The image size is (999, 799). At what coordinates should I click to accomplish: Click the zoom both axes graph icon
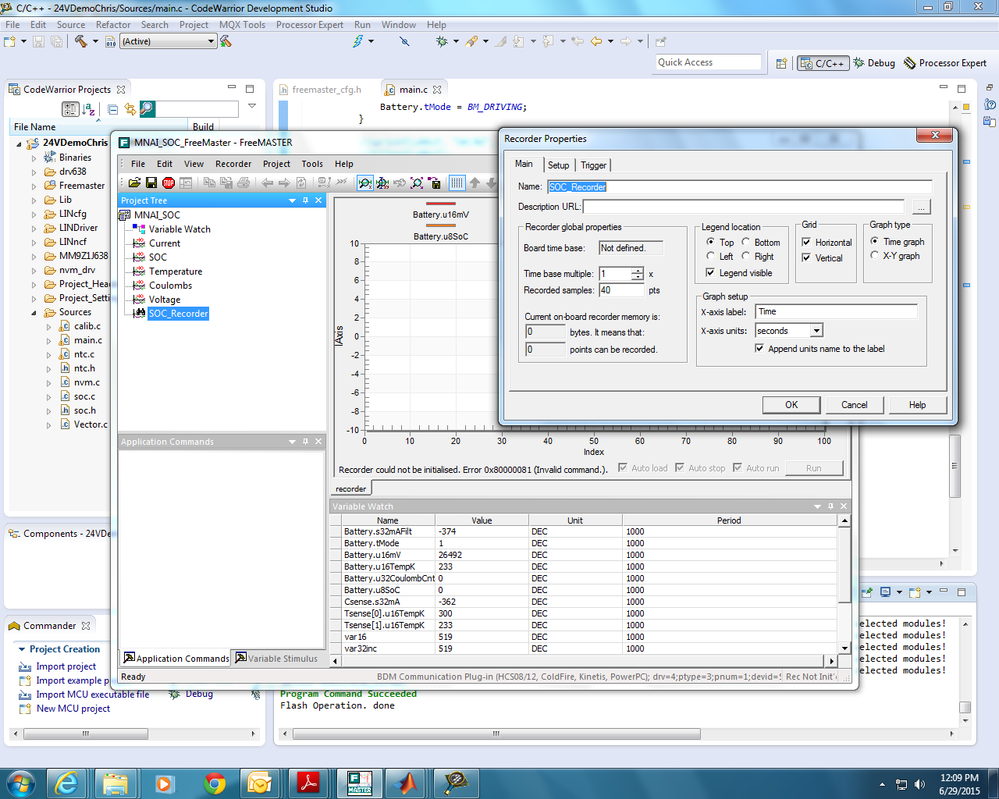pyautogui.click(x=382, y=183)
